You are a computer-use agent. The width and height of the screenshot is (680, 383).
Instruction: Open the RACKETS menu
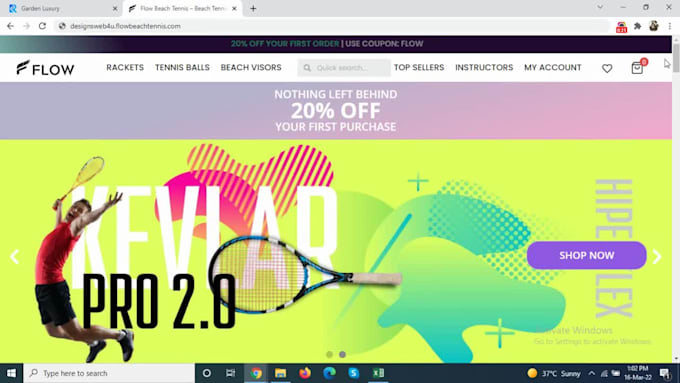125,68
